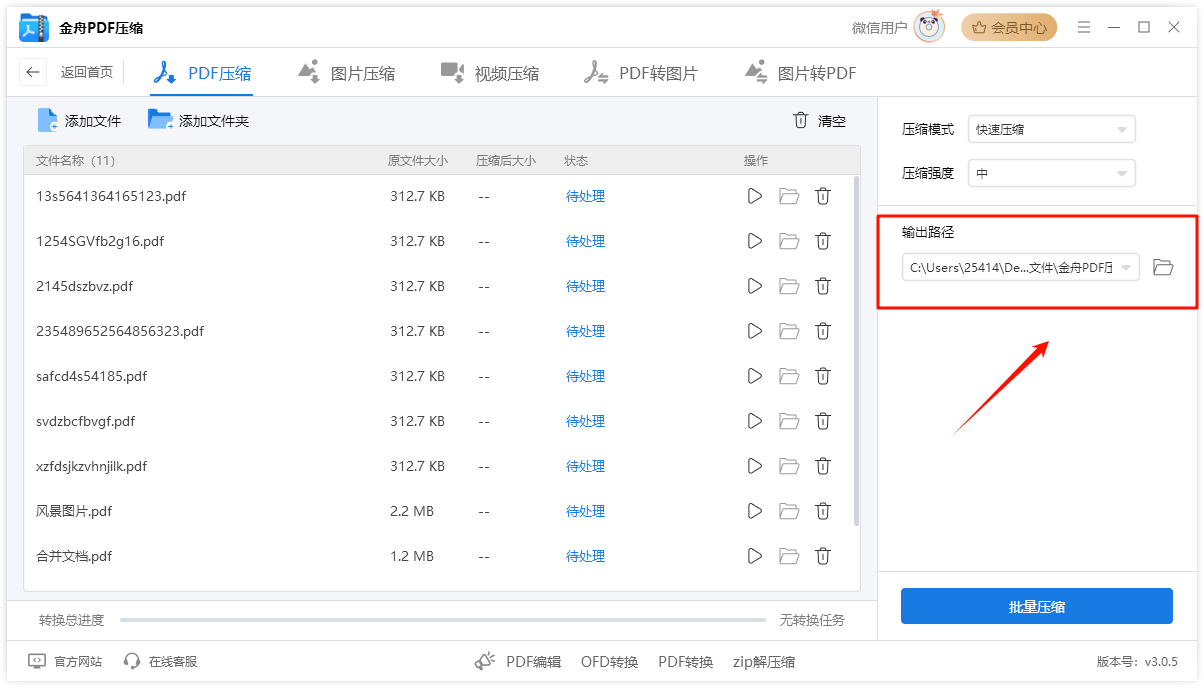Screen dimensions: 1204x688
Task: Switch to the PDF压缩 tab
Action: click(201, 73)
